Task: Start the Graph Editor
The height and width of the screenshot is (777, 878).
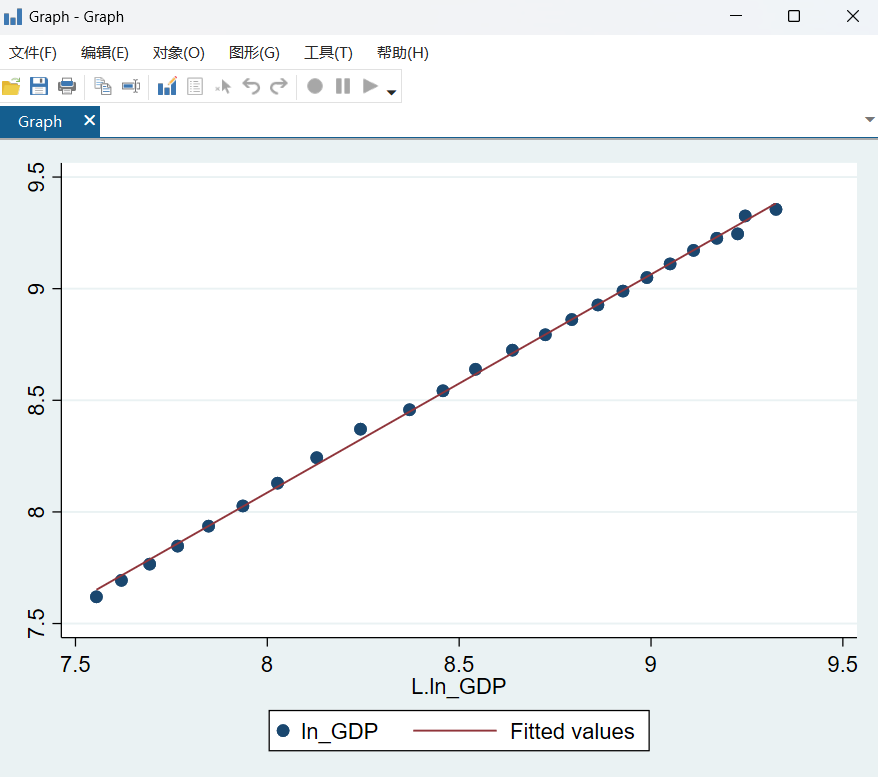Action: pyautogui.click(x=167, y=86)
